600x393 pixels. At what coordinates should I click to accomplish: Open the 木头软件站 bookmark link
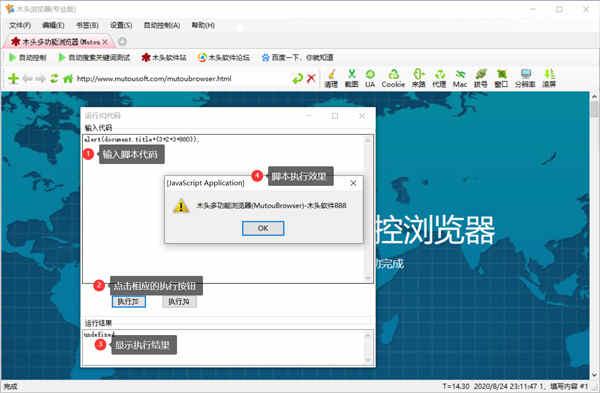coord(164,58)
